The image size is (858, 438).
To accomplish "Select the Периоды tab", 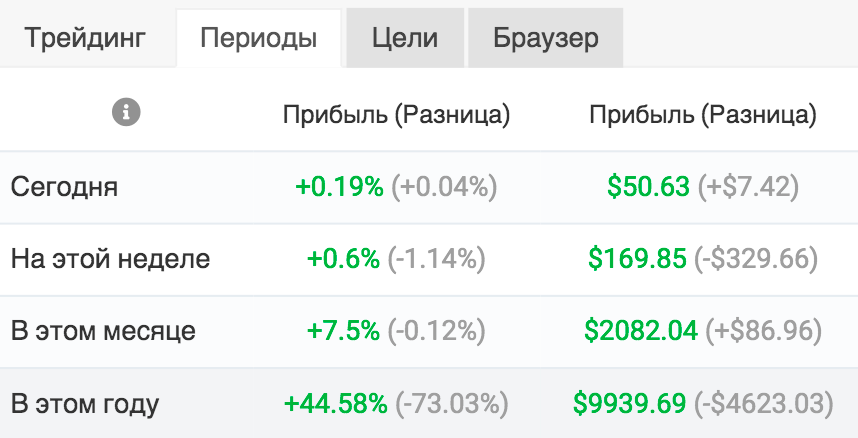I will (259, 38).
